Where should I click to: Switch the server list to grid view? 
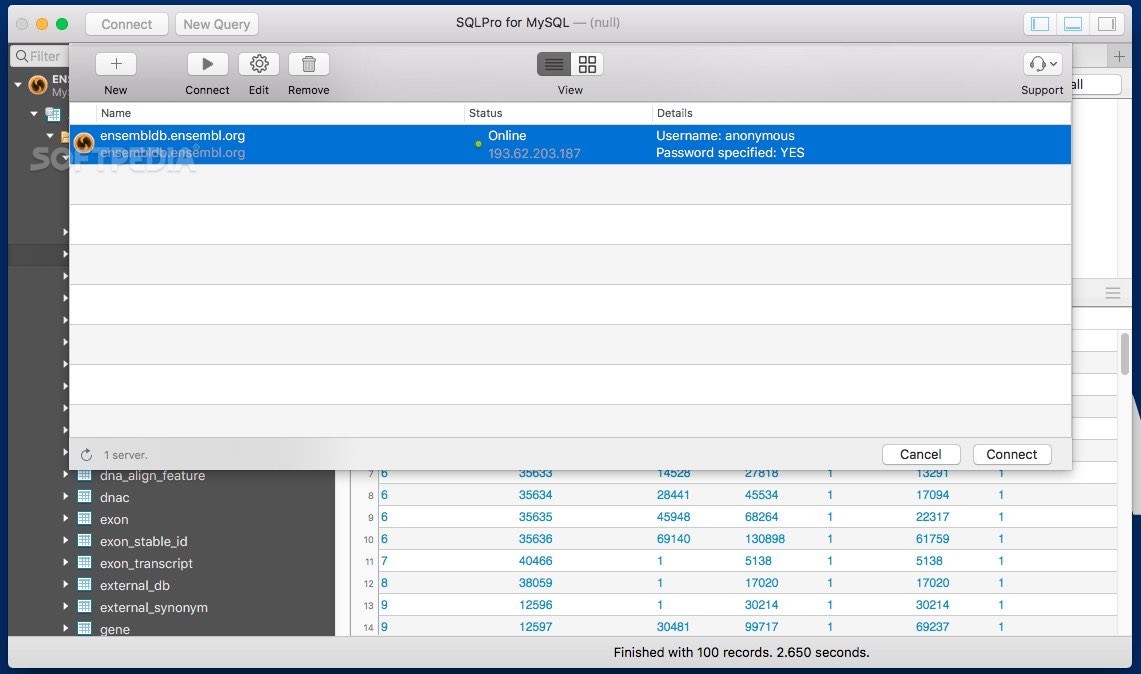point(587,64)
